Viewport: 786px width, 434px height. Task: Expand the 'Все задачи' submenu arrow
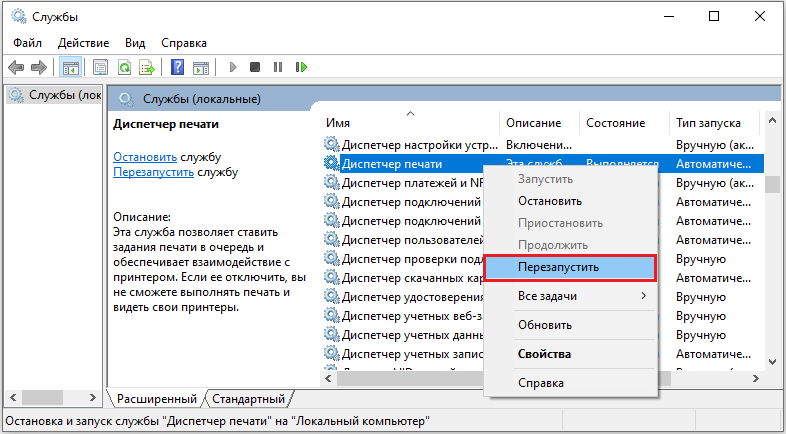point(643,296)
